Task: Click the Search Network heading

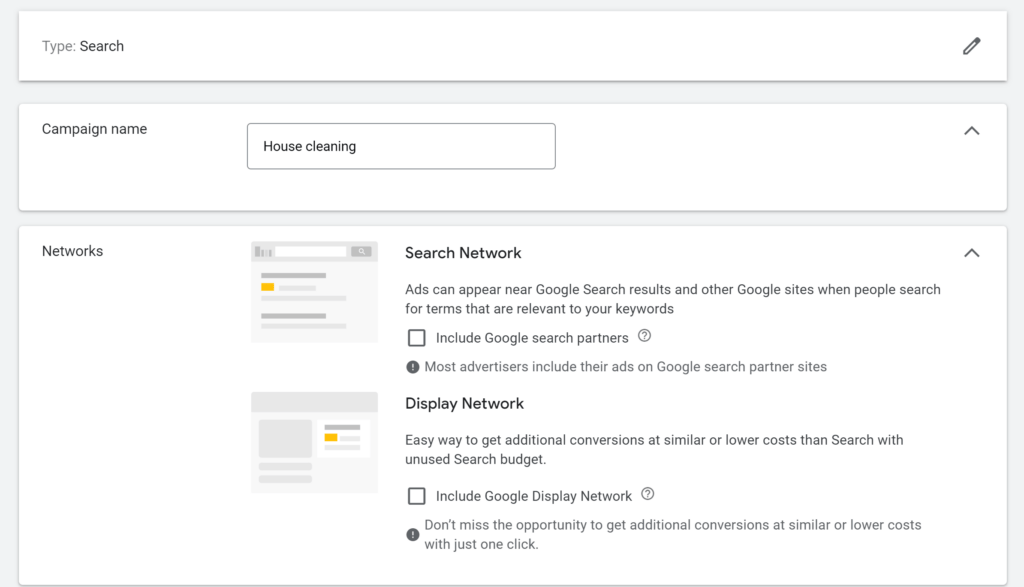Action: coord(463,253)
